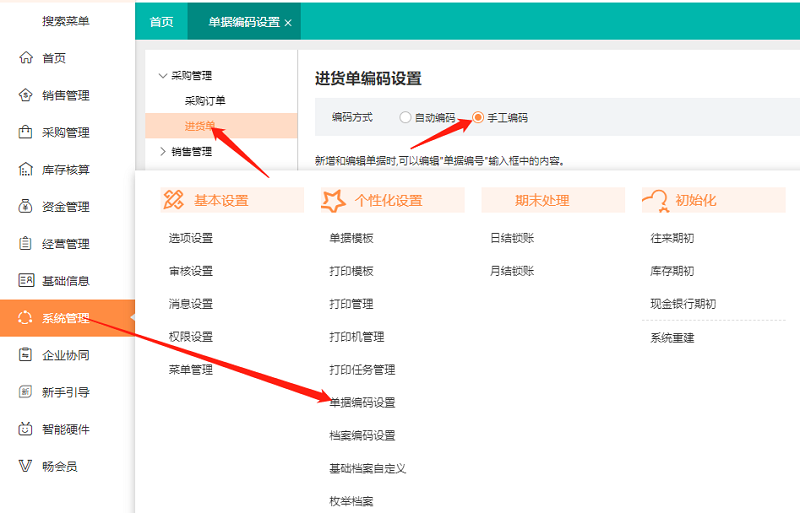Open 现金银行期初 link
This screenshot has height=513, width=800.
[x=683, y=304]
